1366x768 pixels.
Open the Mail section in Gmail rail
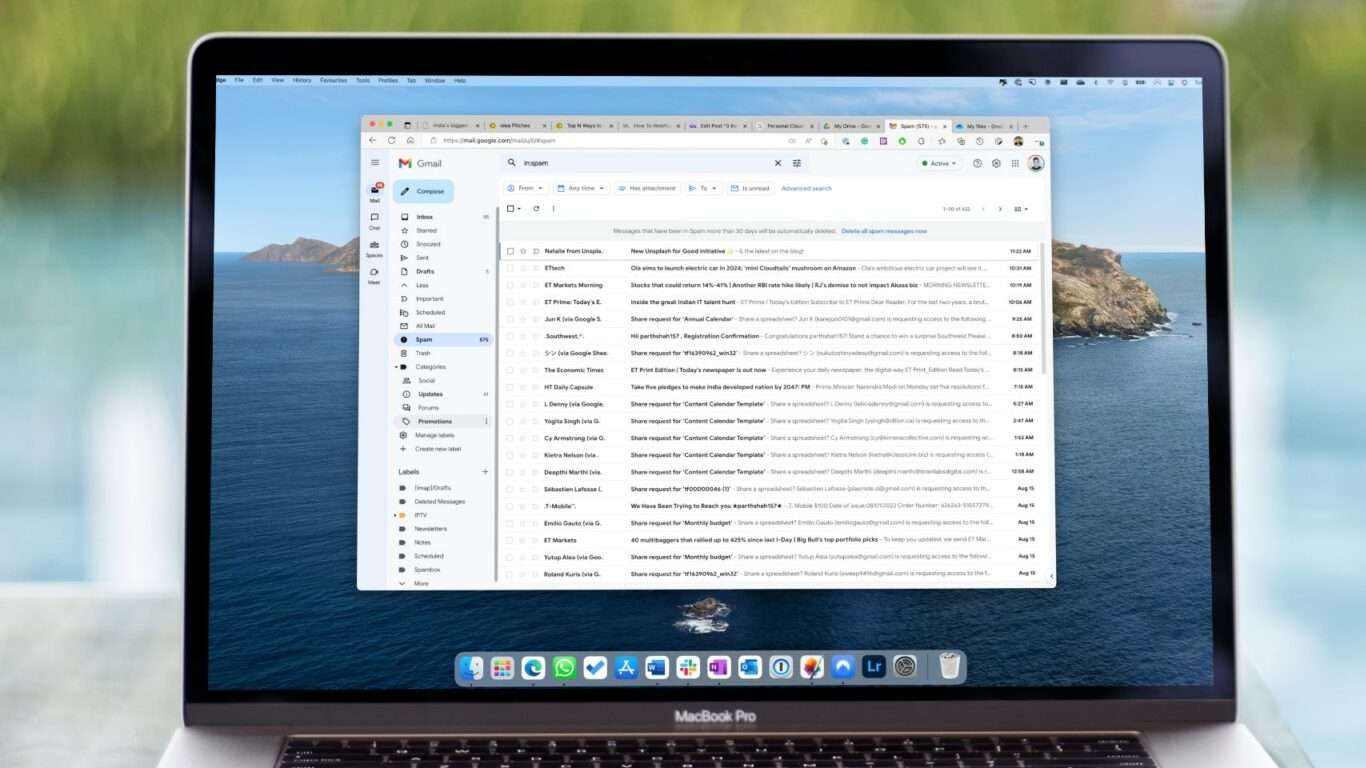pyautogui.click(x=375, y=192)
